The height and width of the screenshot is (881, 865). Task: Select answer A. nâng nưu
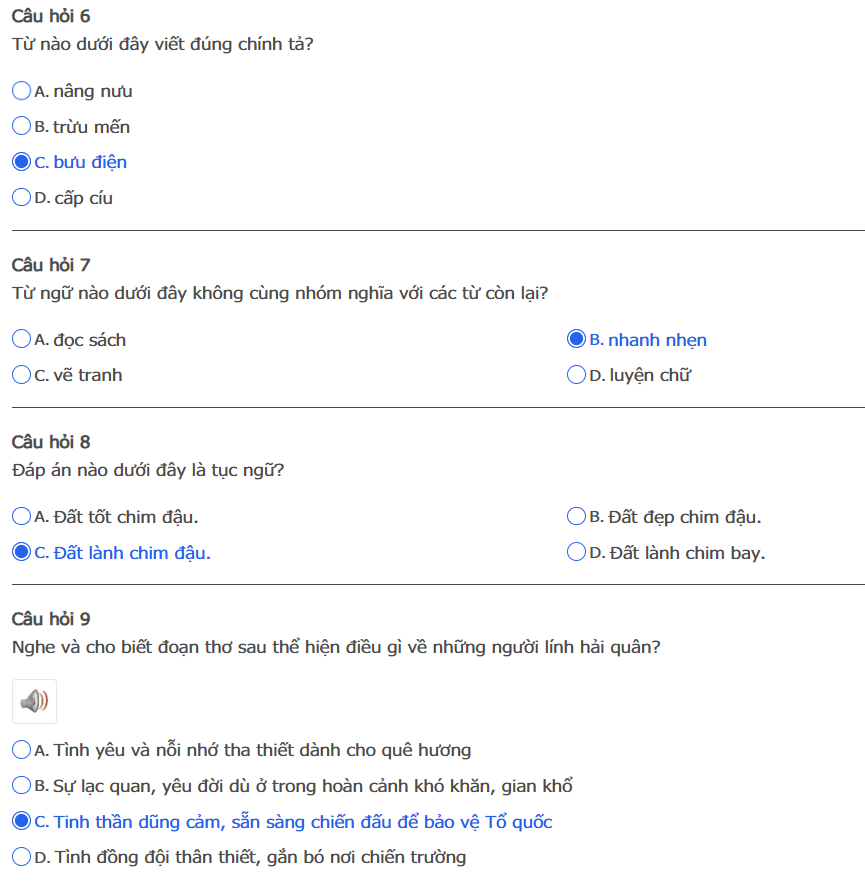pos(22,91)
